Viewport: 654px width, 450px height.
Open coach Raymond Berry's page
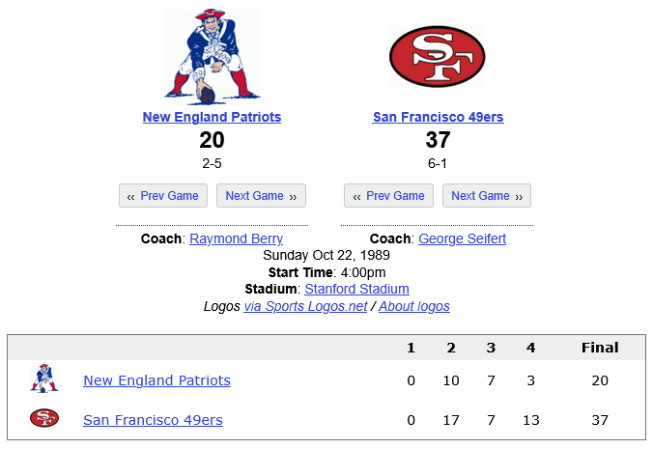pyautogui.click(x=236, y=239)
